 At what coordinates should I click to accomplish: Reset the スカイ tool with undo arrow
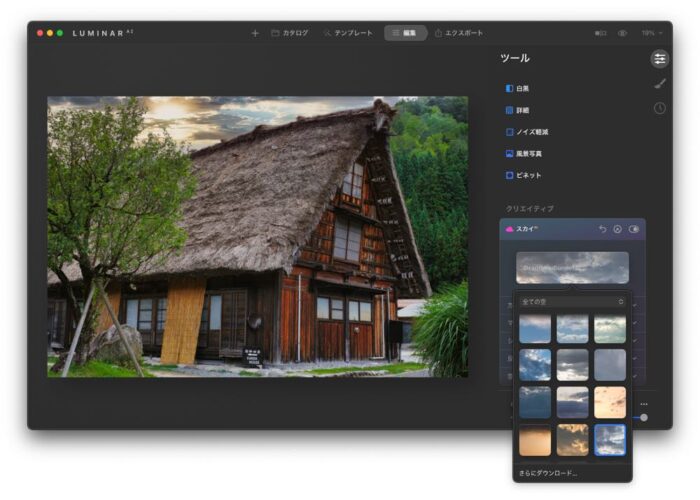tap(602, 229)
